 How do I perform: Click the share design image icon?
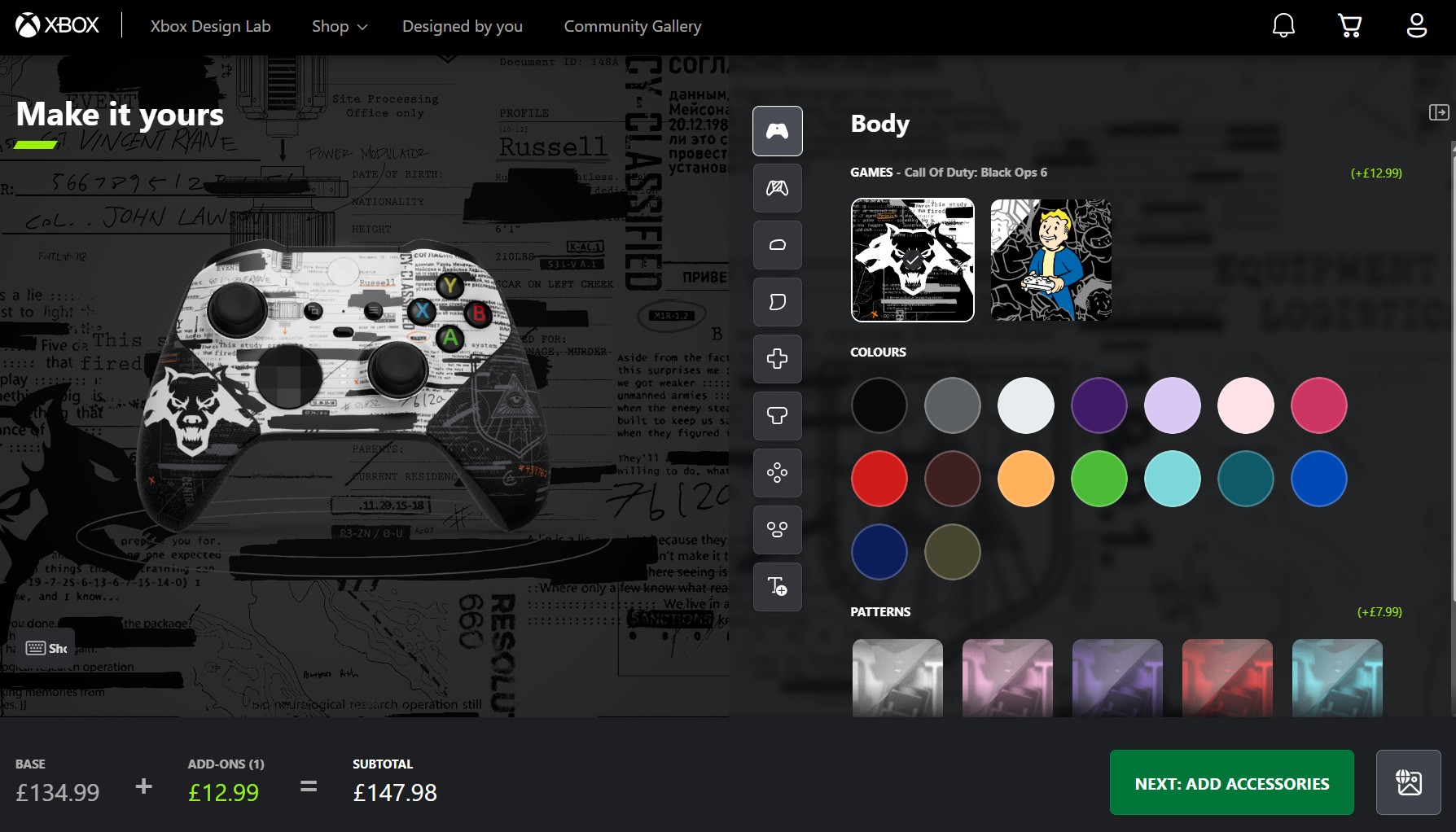tap(1409, 782)
